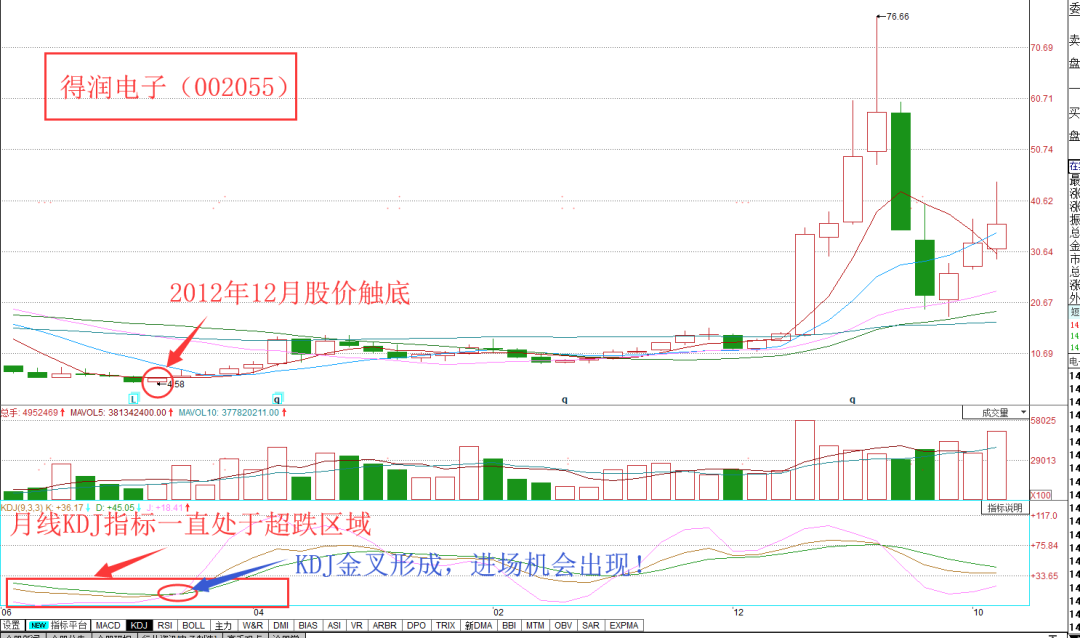This screenshot has width=1080, height=638.
Task: Switch to the 主力 indicator tab
Action: point(223,626)
